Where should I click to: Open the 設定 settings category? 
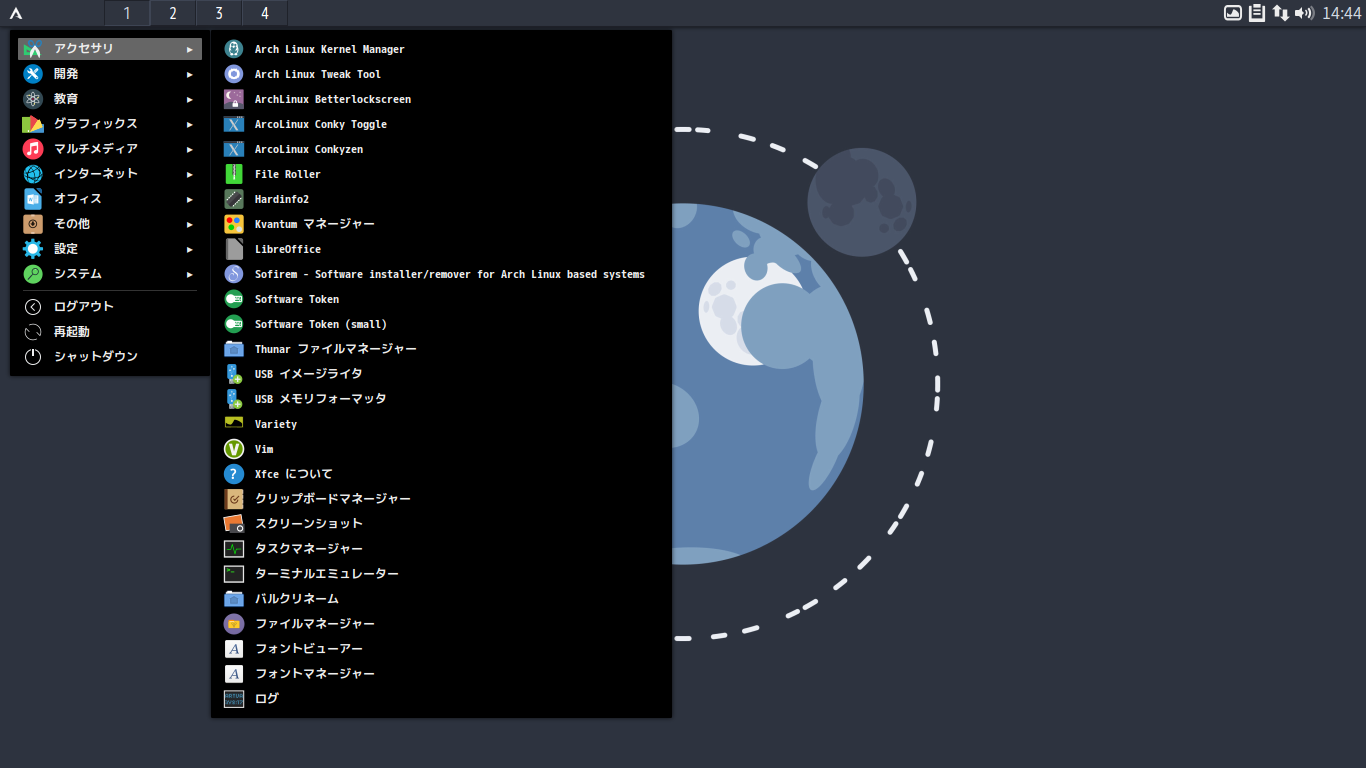point(110,249)
